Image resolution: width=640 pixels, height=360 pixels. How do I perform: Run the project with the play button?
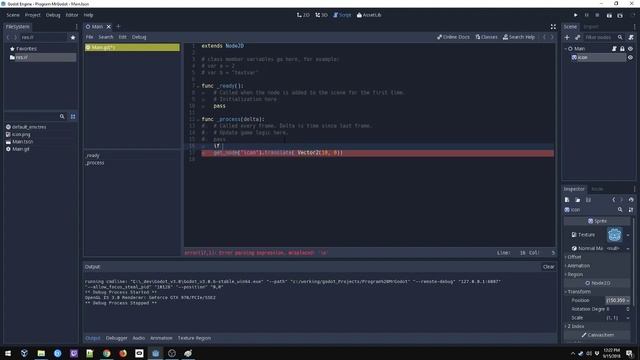576,15
